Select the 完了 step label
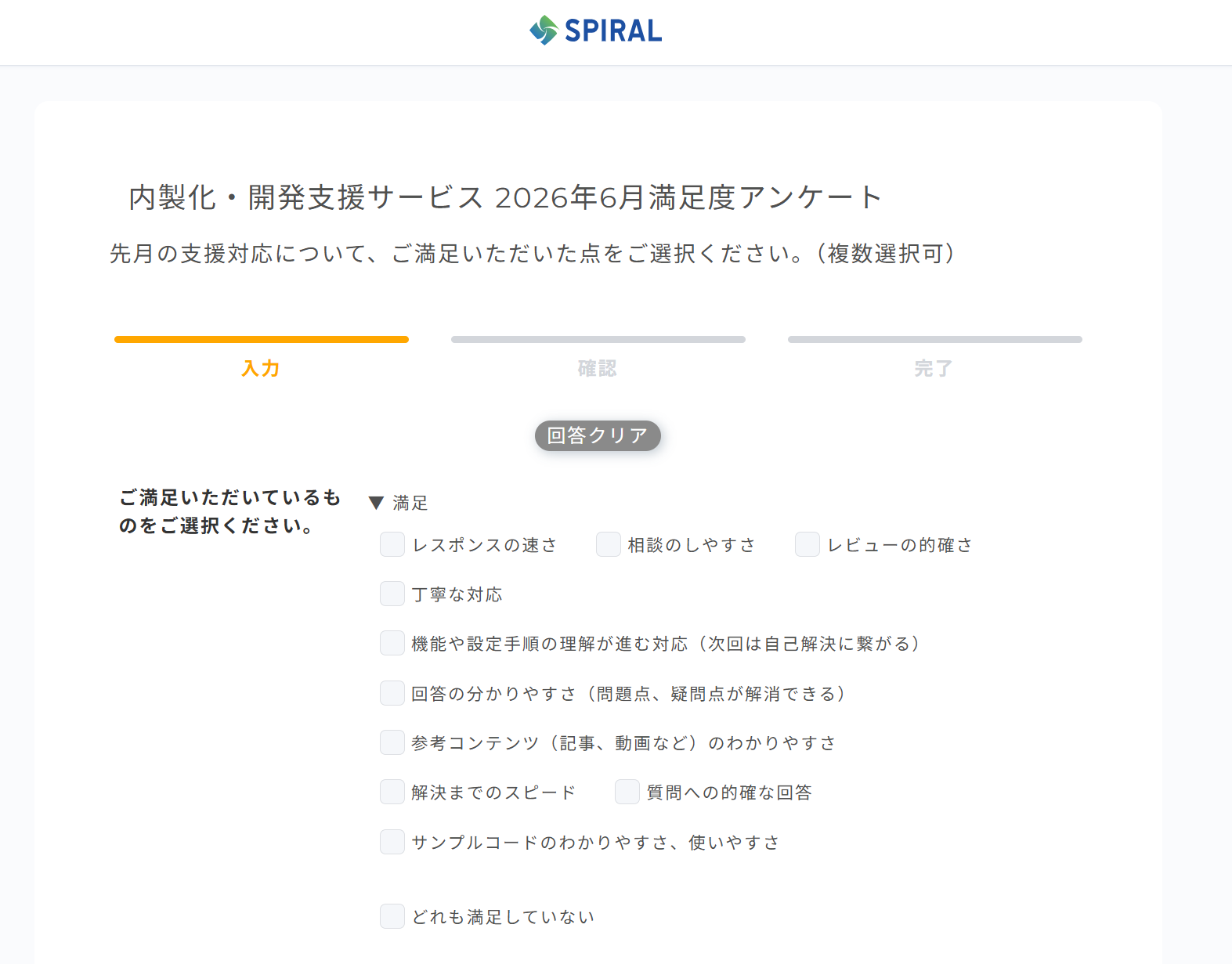1232x964 pixels. [934, 368]
